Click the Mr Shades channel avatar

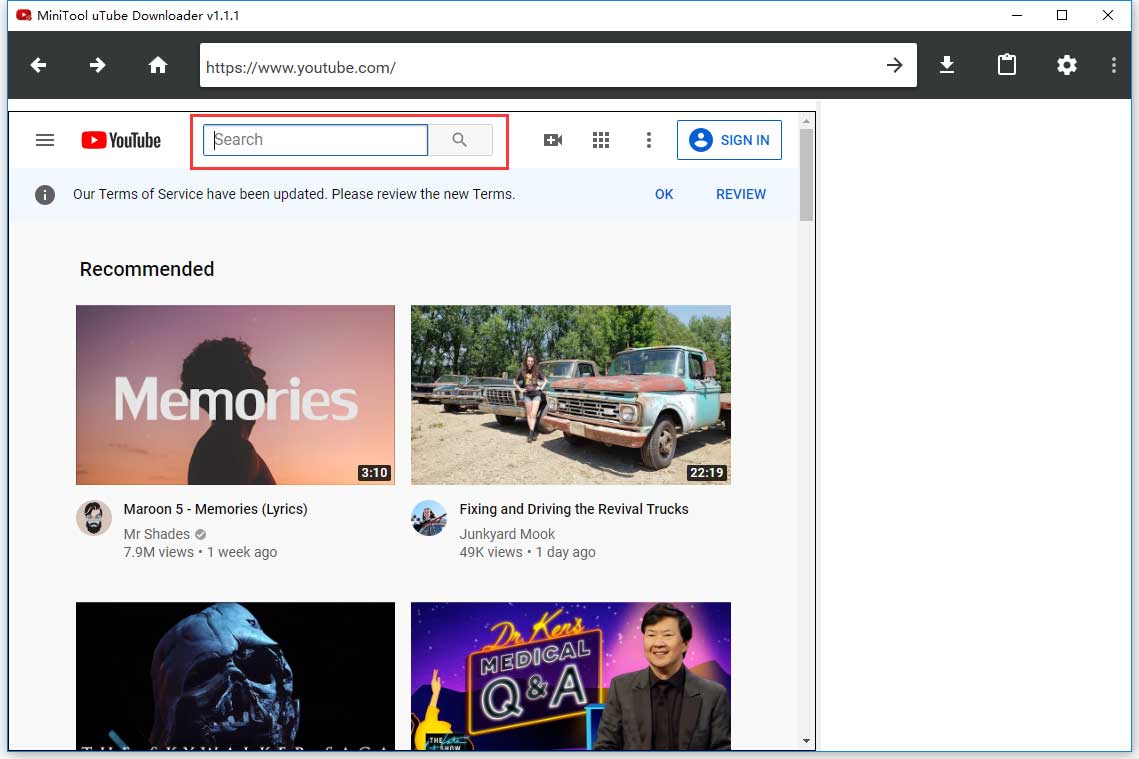94,518
